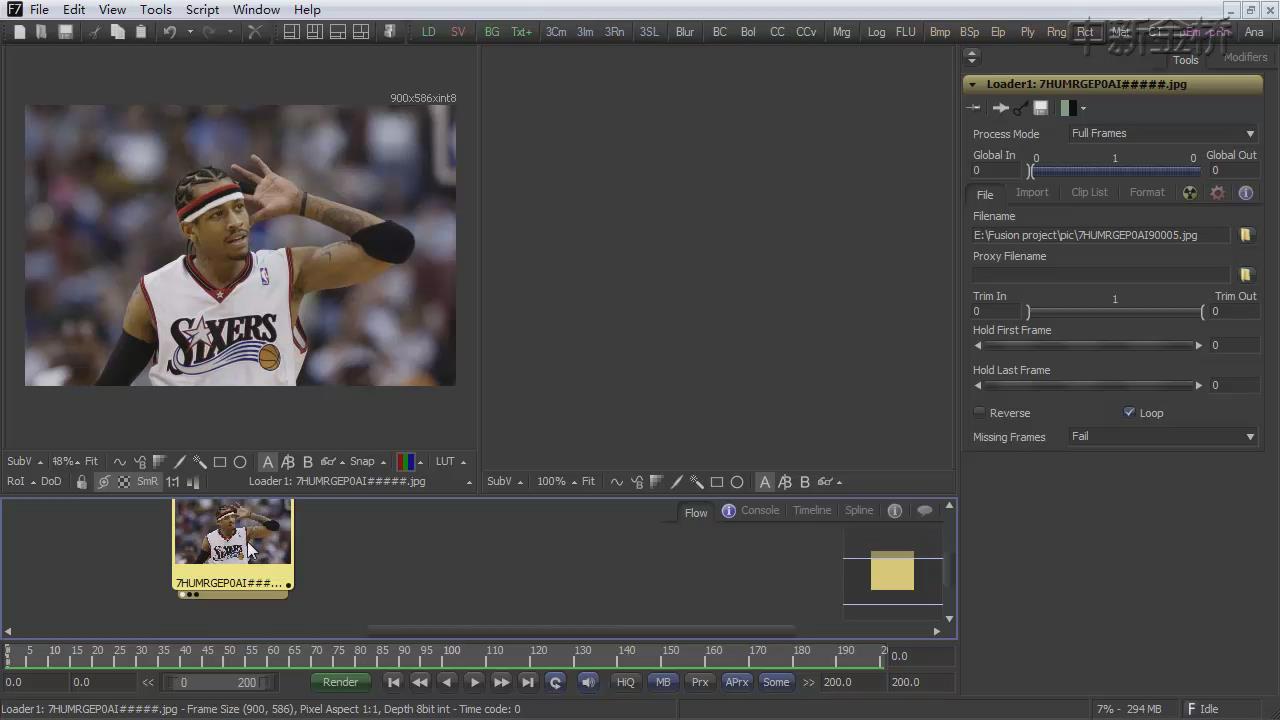
Task: Toggle the SmR button in left viewer
Action: click(147, 482)
